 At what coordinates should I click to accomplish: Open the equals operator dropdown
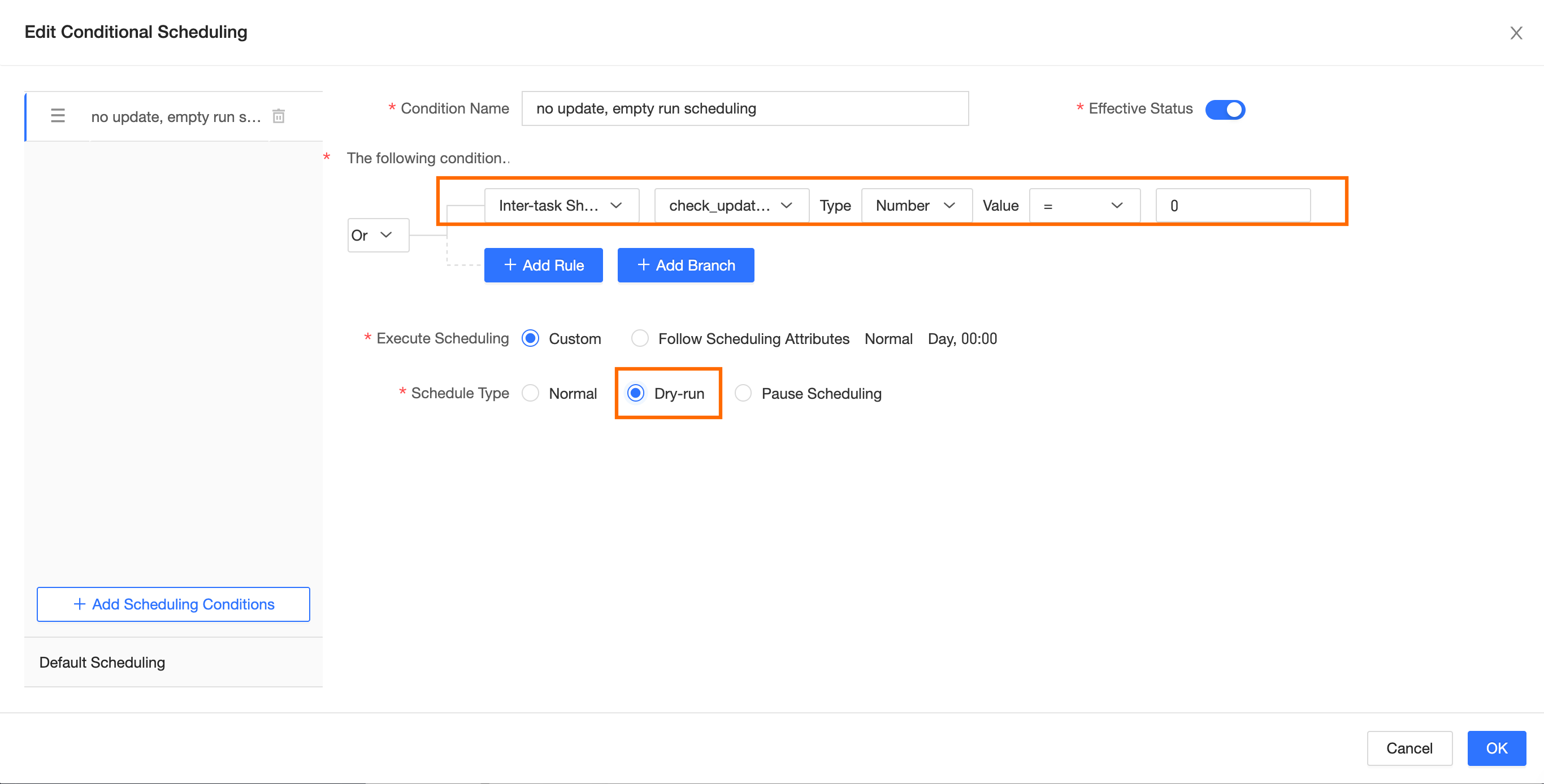coord(1083,206)
